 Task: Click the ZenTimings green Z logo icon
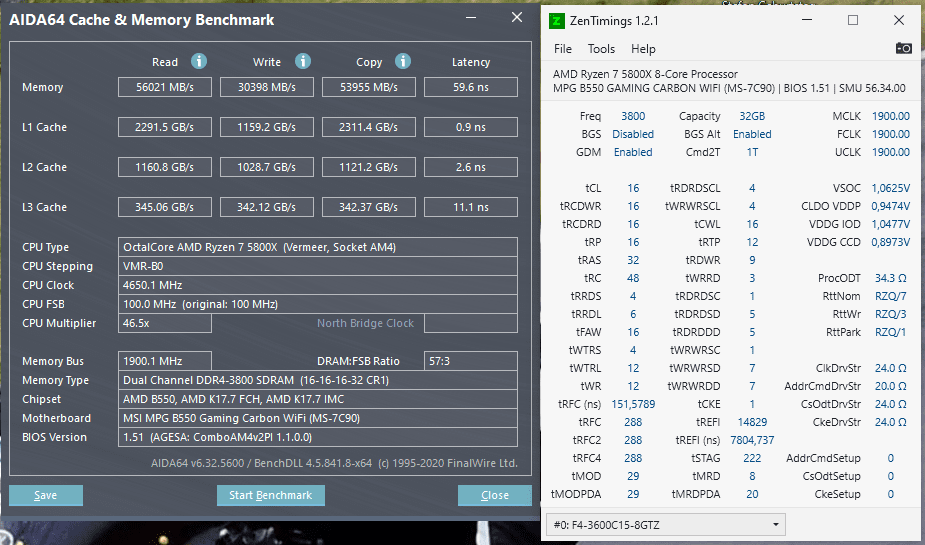point(556,21)
